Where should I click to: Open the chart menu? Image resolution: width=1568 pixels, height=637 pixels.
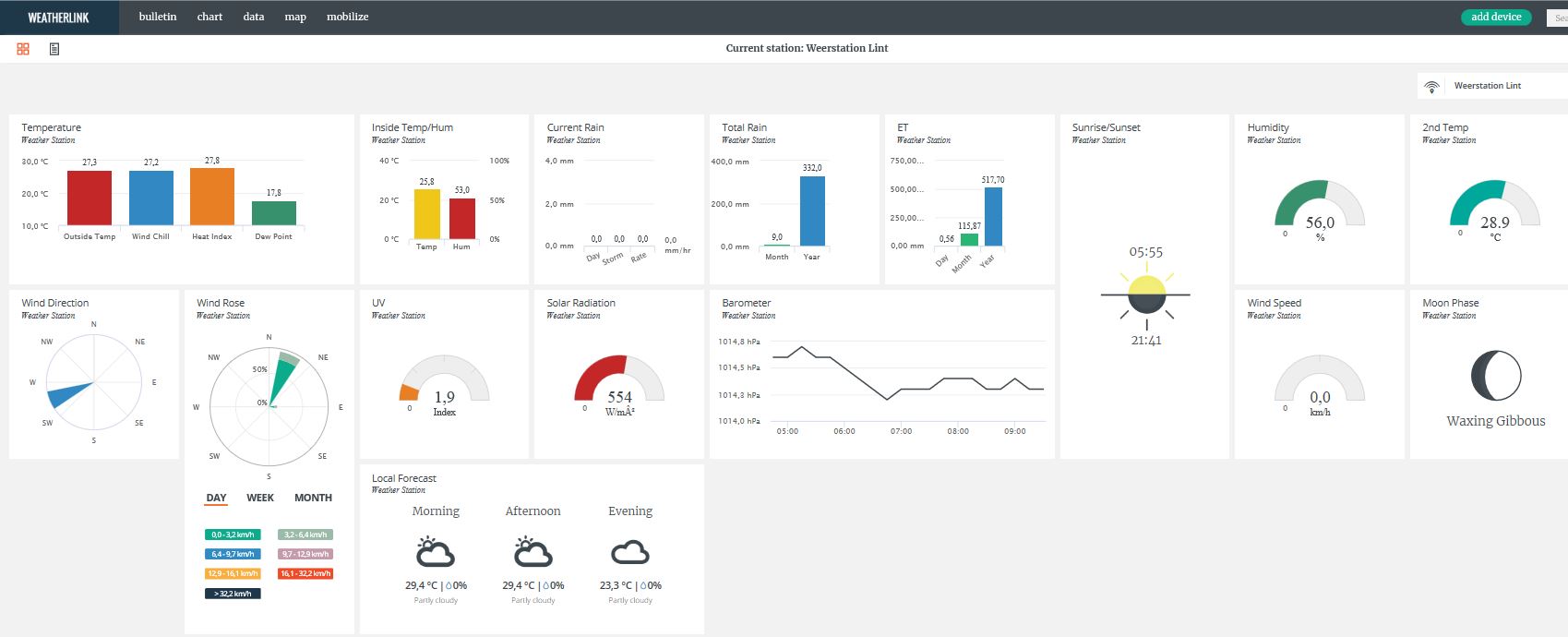click(x=209, y=17)
